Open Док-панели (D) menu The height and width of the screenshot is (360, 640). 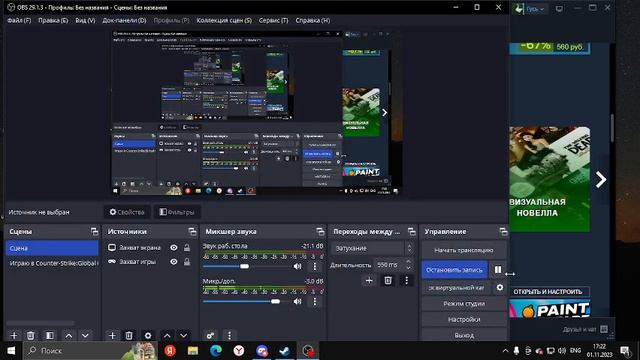click(124, 20)
